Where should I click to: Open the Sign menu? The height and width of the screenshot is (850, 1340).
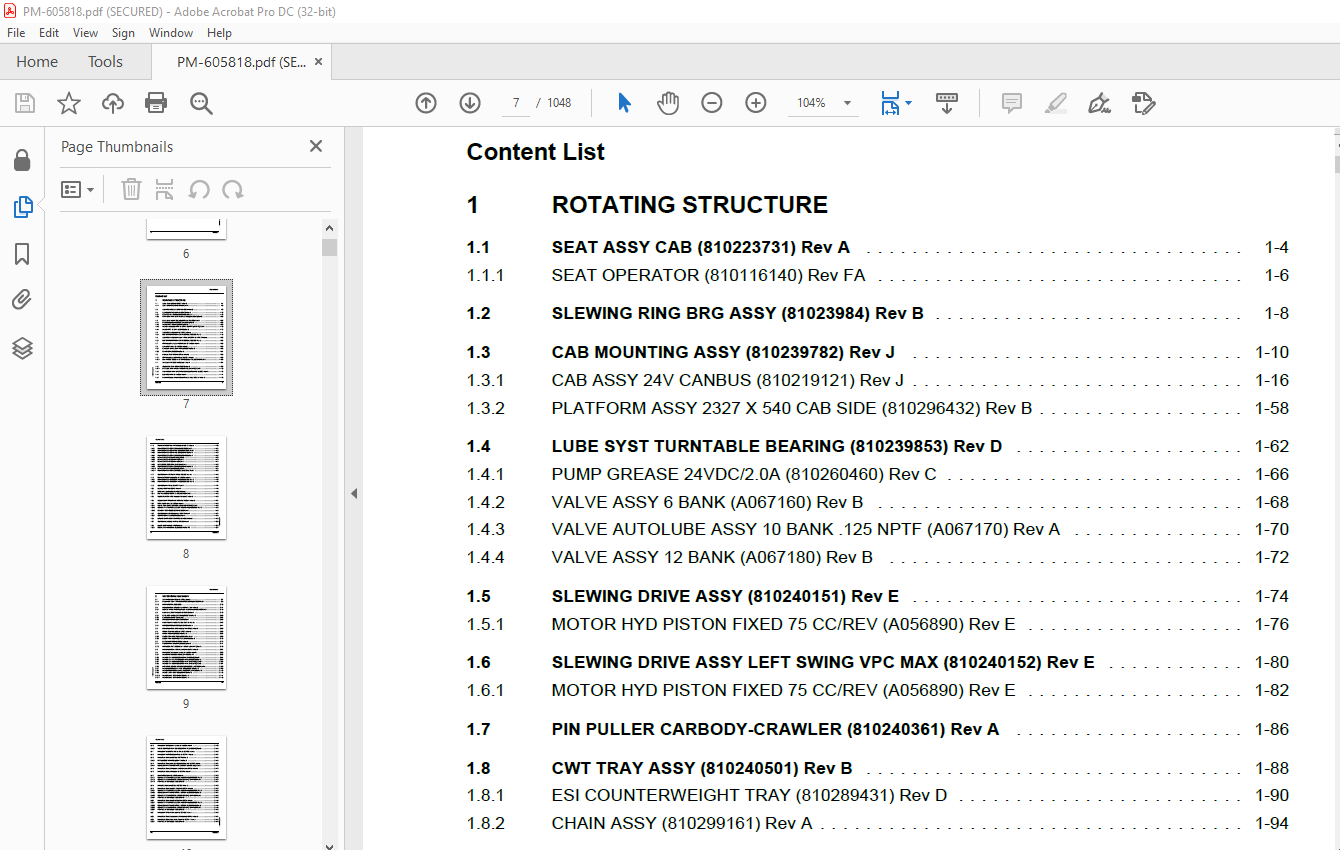click(123, 33)
